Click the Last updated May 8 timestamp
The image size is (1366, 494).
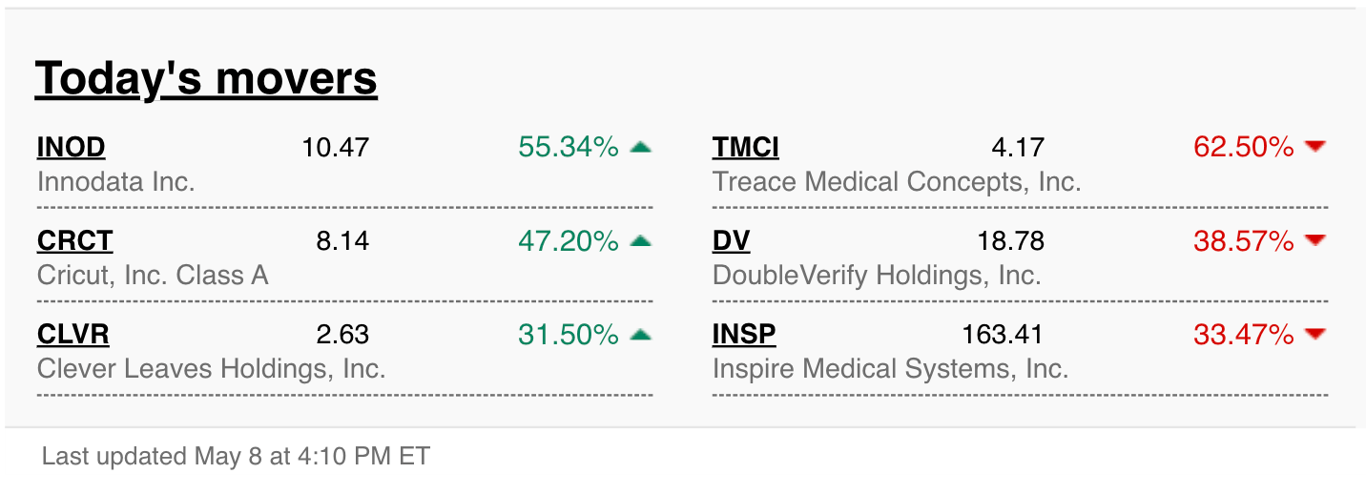coord(236,457)
